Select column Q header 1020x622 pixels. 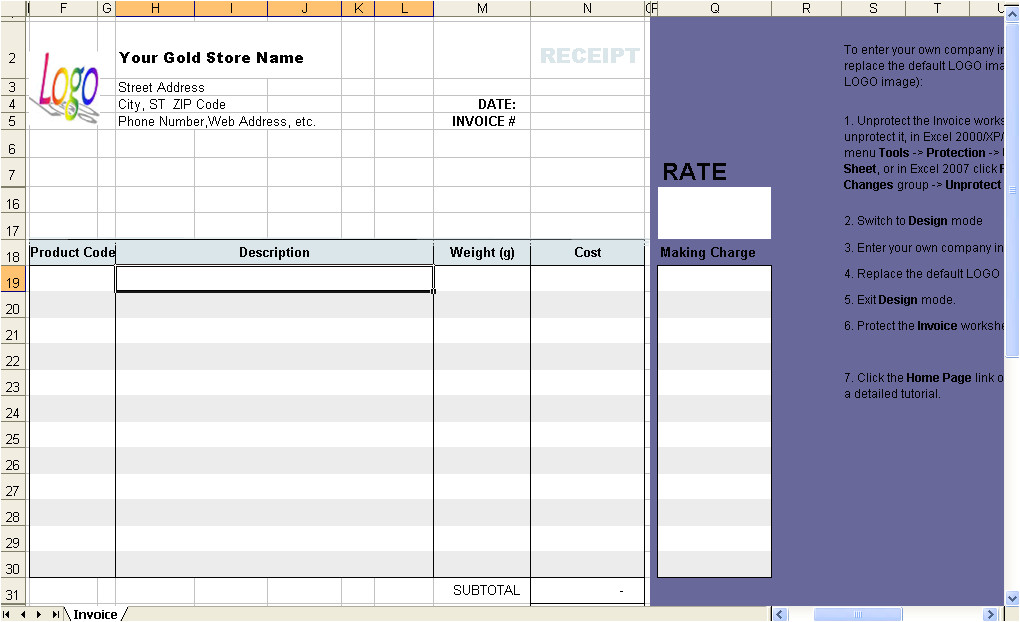[714, 8]
